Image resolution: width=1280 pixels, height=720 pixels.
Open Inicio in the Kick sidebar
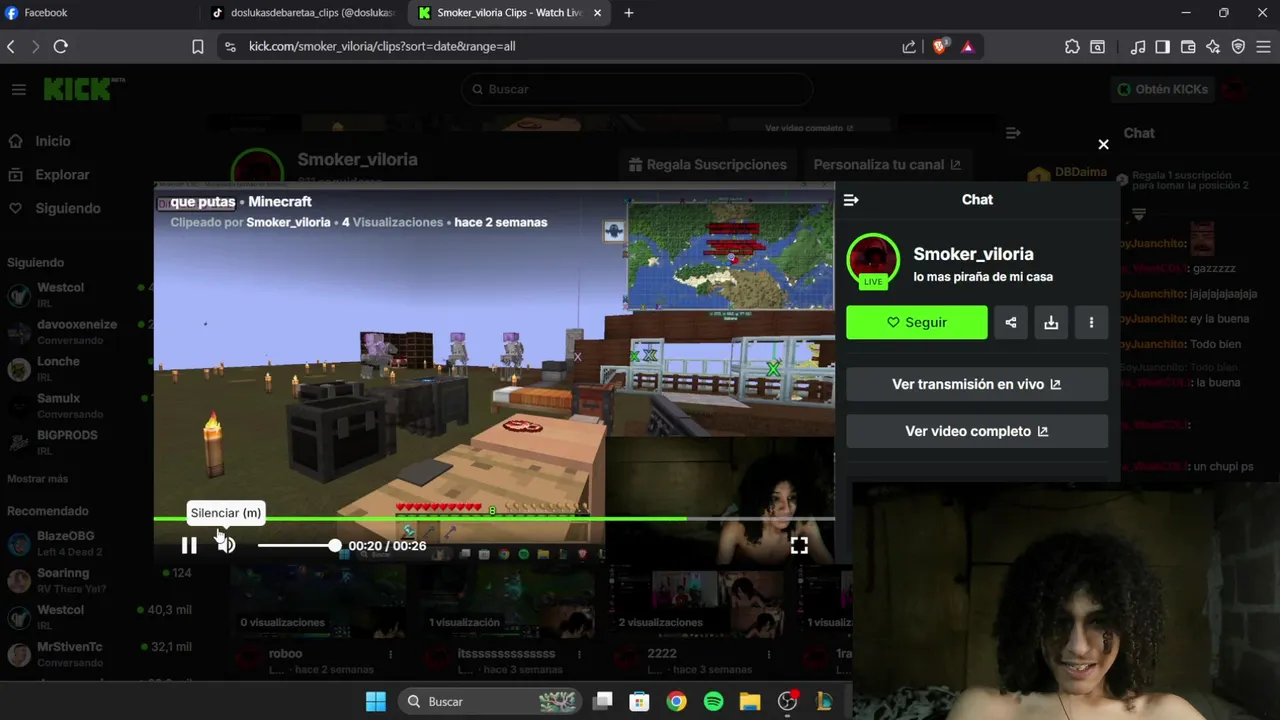[52, 141]
